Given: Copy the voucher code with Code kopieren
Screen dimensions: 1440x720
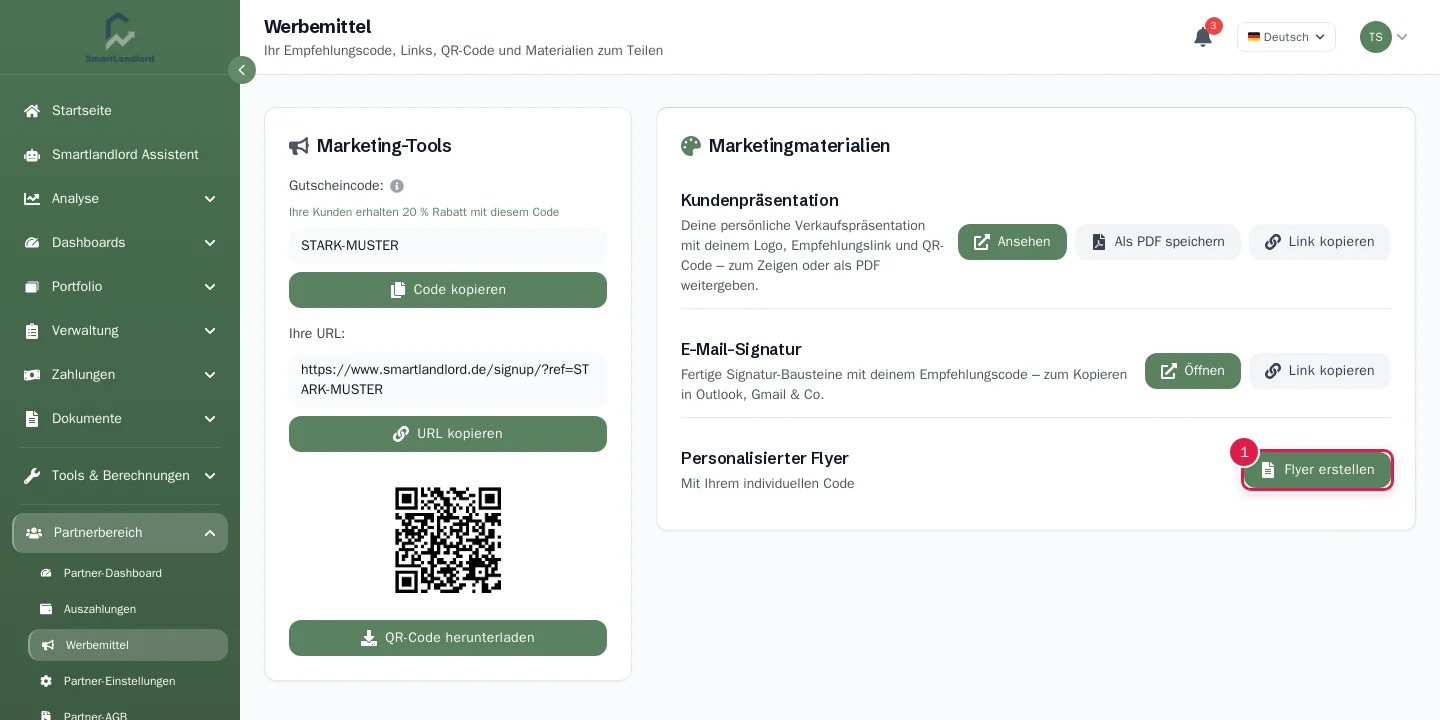Looking at the screenshot, I should pyautogui.click(x=448, y=290).
